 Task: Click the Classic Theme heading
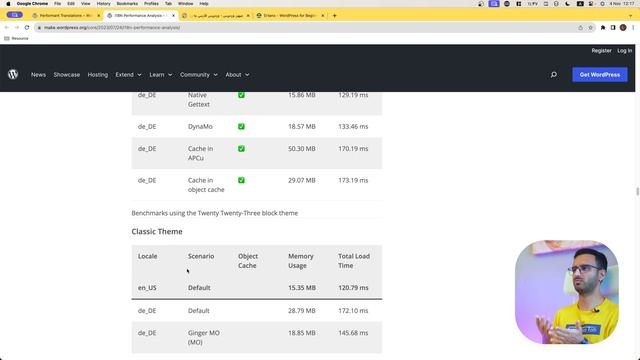[157, 231]
